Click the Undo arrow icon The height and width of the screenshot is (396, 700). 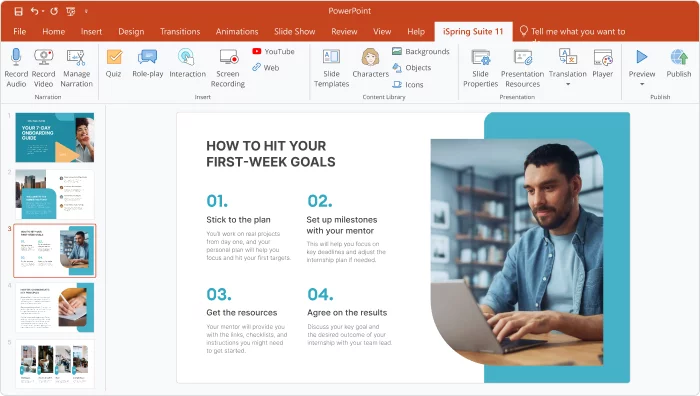tap(34, 11)
